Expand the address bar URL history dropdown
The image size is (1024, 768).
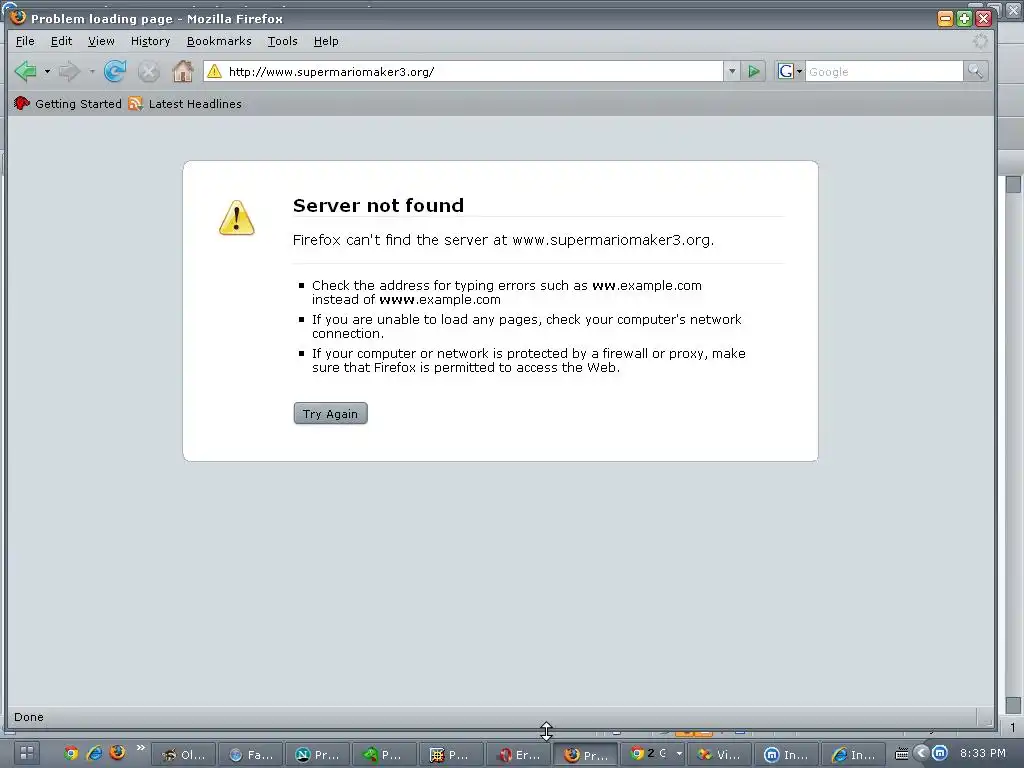[x=732, y=71]
